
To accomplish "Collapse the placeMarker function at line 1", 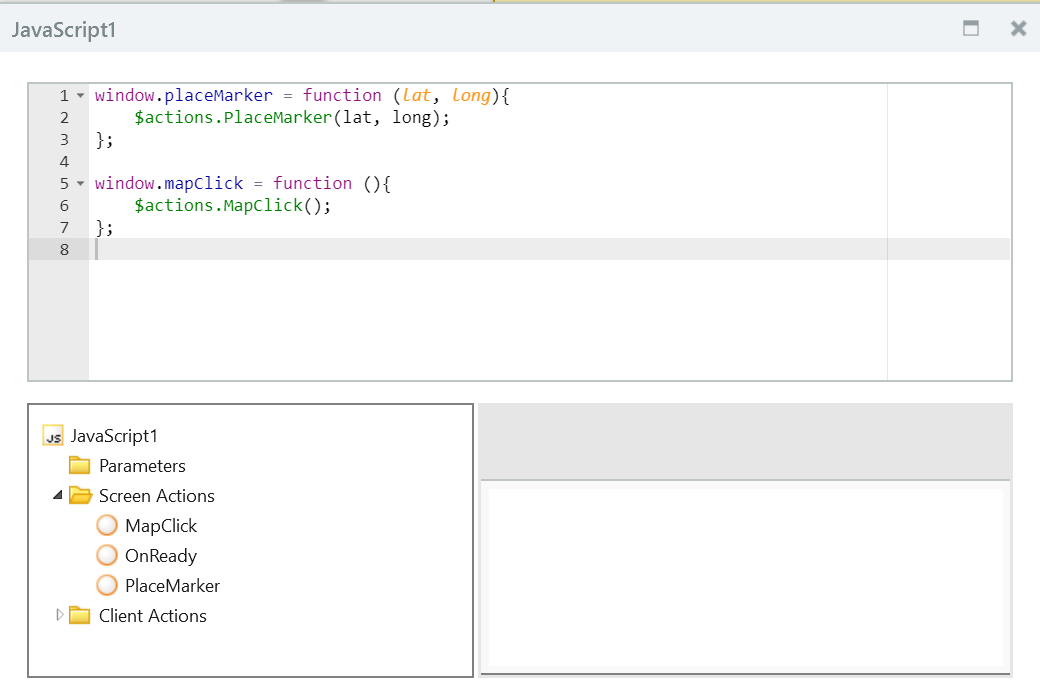I will (x=78, y=95).
